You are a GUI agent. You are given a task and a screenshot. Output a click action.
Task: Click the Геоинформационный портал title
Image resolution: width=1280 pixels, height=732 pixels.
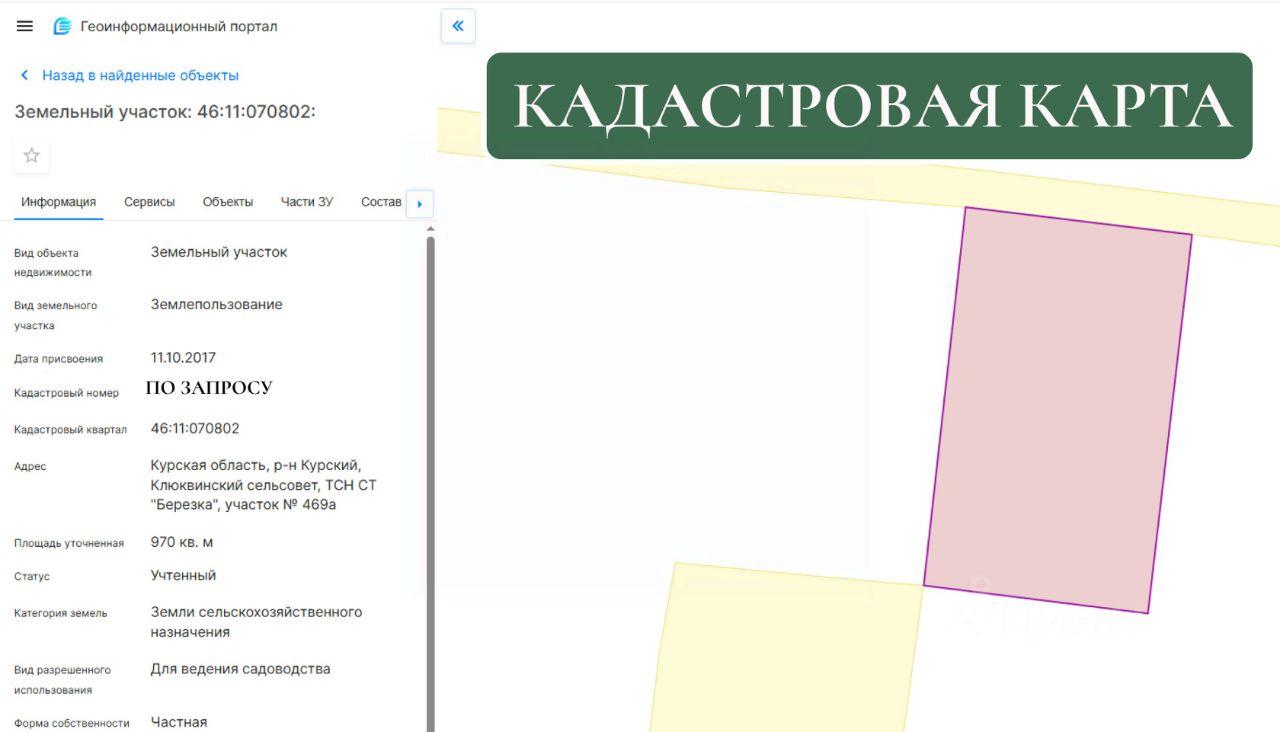click(179, 26)
